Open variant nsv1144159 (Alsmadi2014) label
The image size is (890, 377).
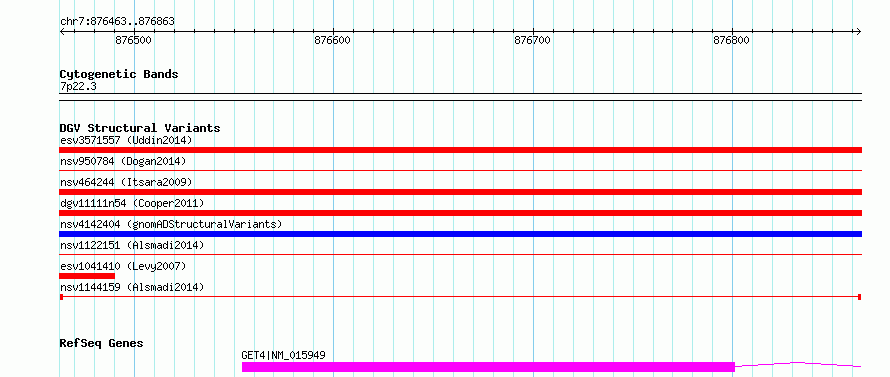coord(132,287)
